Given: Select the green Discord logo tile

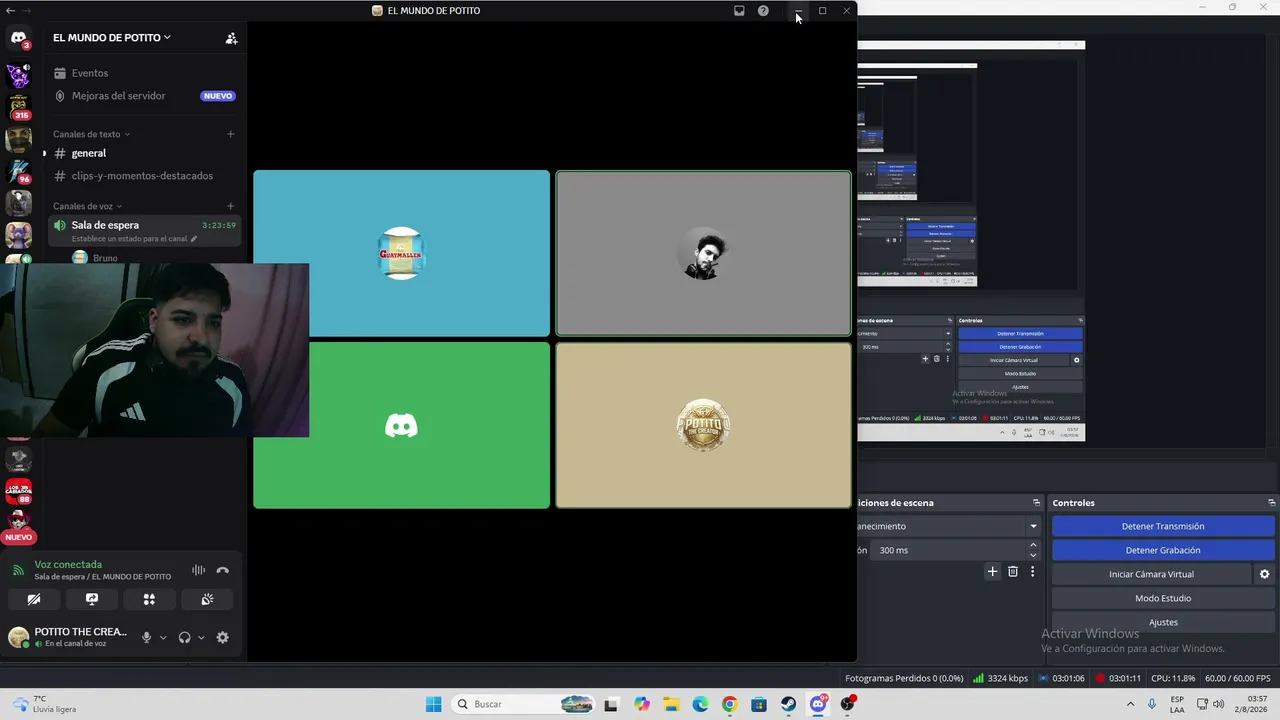Looking at the screenshot, I should tap(402, 425).
